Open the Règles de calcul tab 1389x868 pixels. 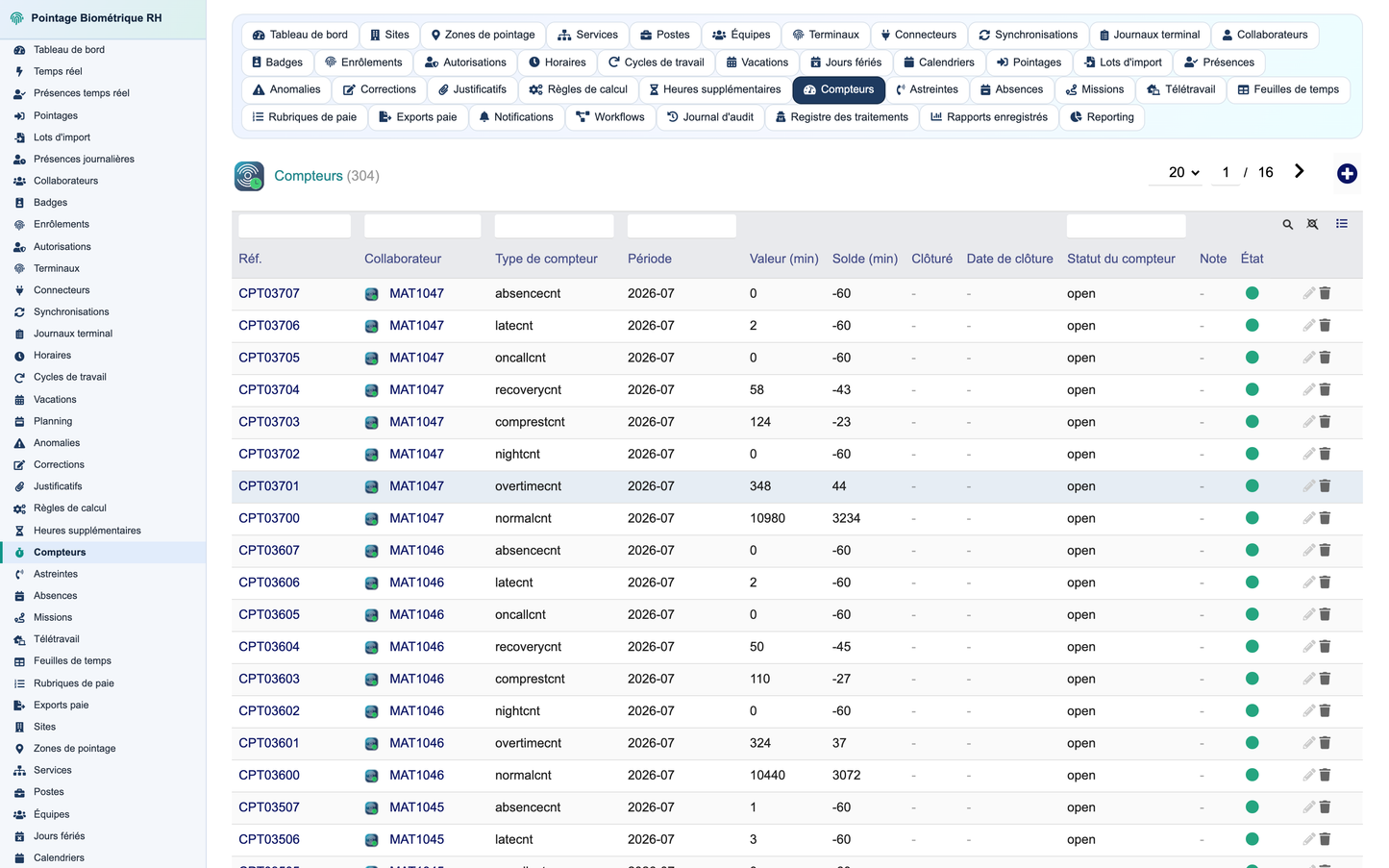tap(578, 89)
